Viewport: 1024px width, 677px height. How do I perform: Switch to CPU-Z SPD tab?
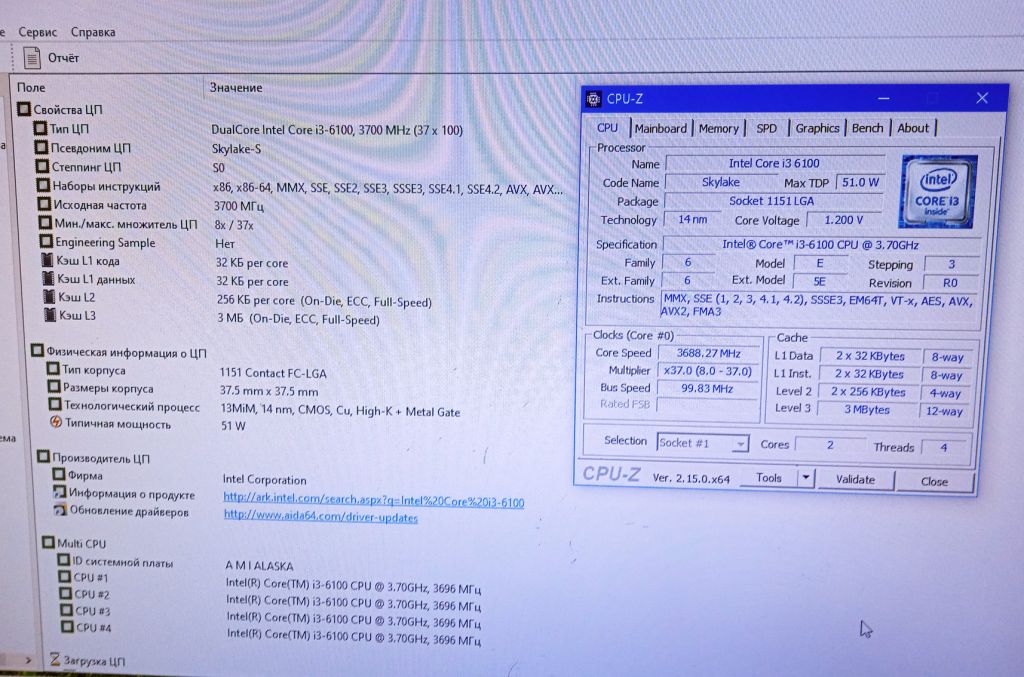767,129
